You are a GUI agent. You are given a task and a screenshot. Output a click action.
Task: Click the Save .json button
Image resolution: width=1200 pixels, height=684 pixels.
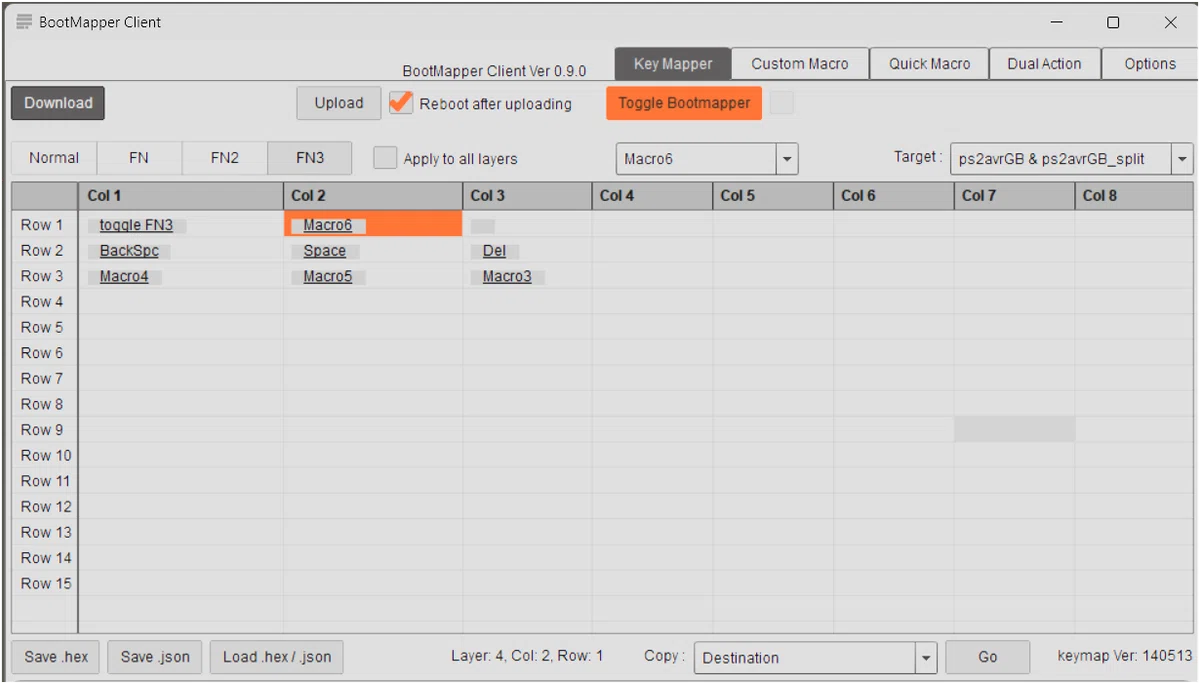[x=155, y=657]
